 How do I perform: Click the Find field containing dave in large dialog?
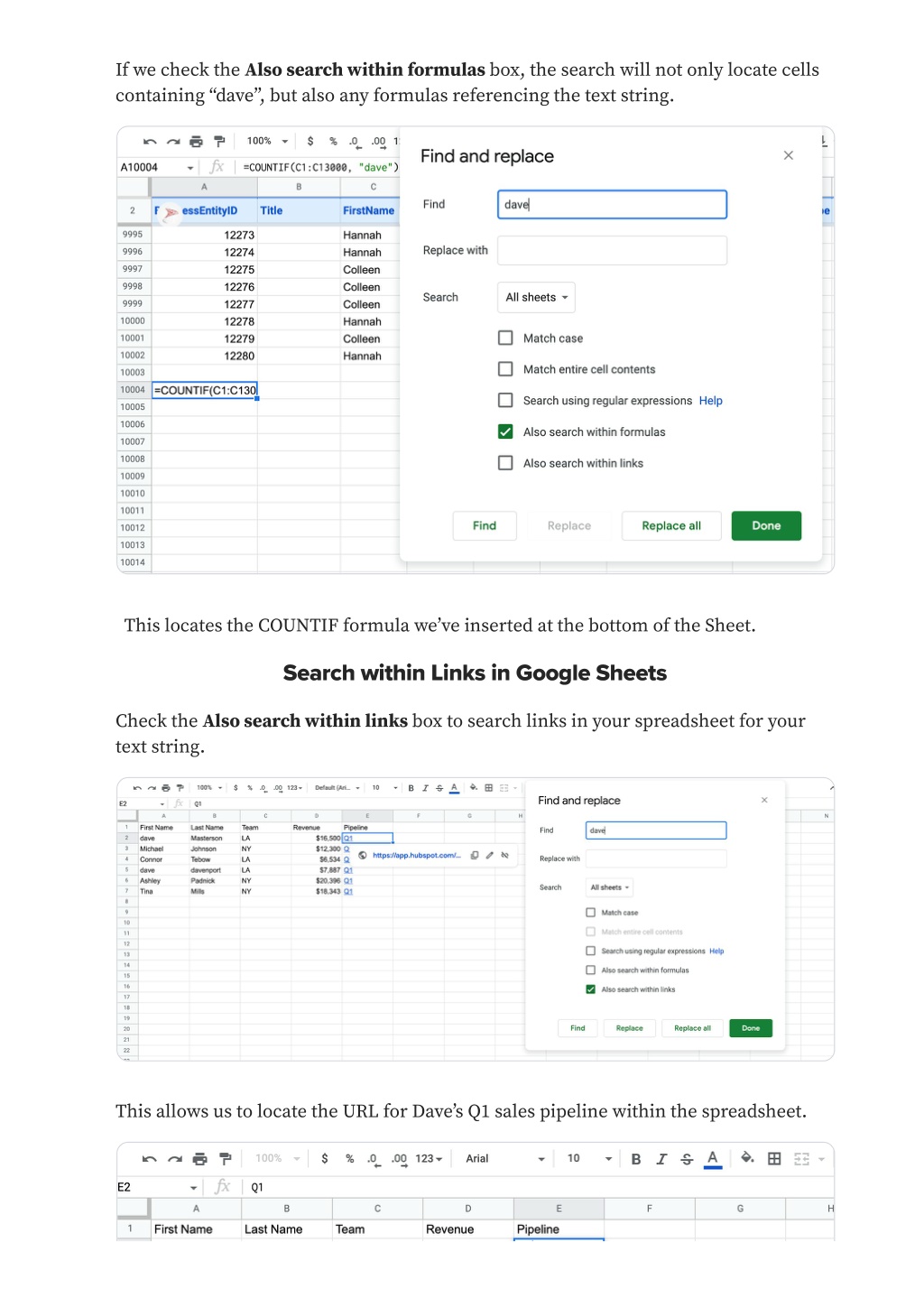(x=612, y=205)
